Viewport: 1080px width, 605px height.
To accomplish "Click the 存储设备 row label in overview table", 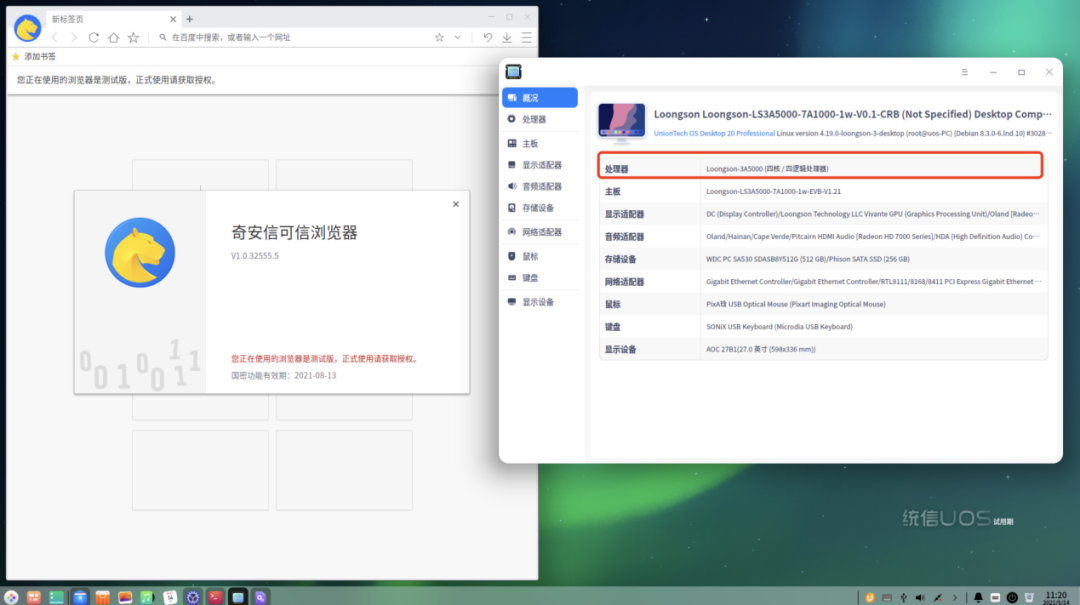I will click(621, 259).
